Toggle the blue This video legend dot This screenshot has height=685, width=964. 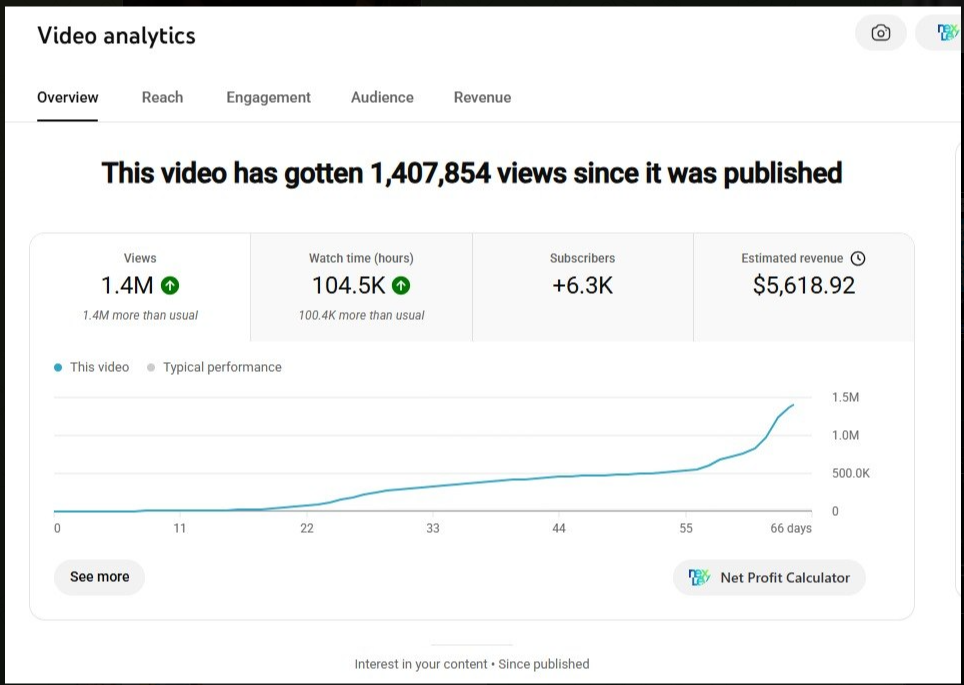coord(58,368)
